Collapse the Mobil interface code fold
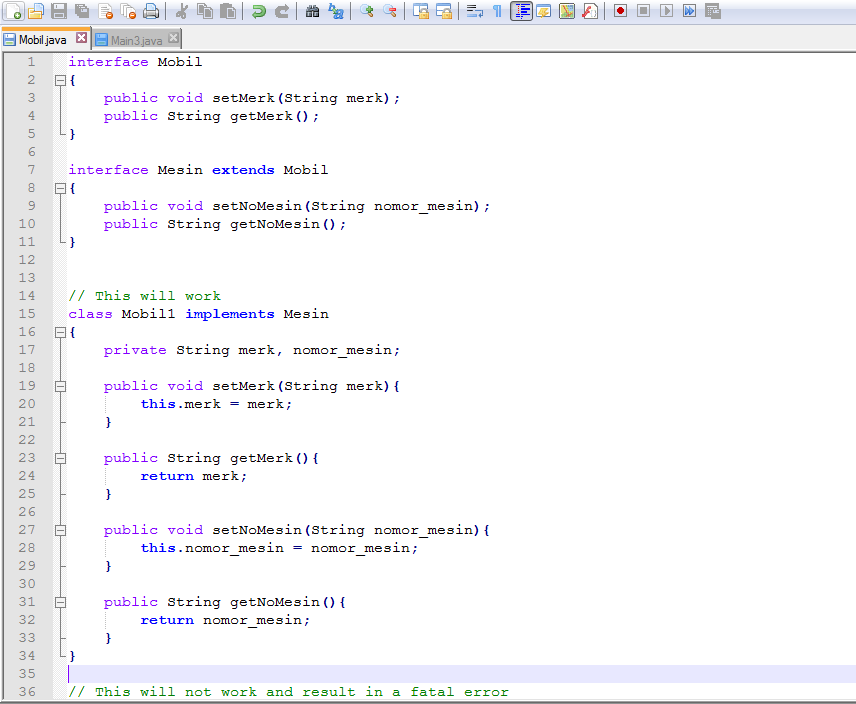 60,79
